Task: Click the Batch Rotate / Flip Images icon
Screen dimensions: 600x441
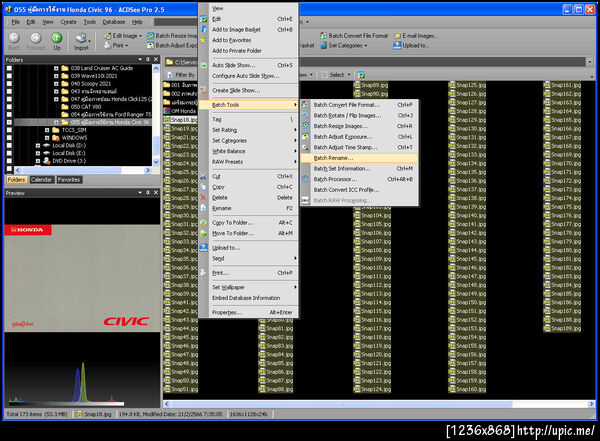Action: (305, 115)
